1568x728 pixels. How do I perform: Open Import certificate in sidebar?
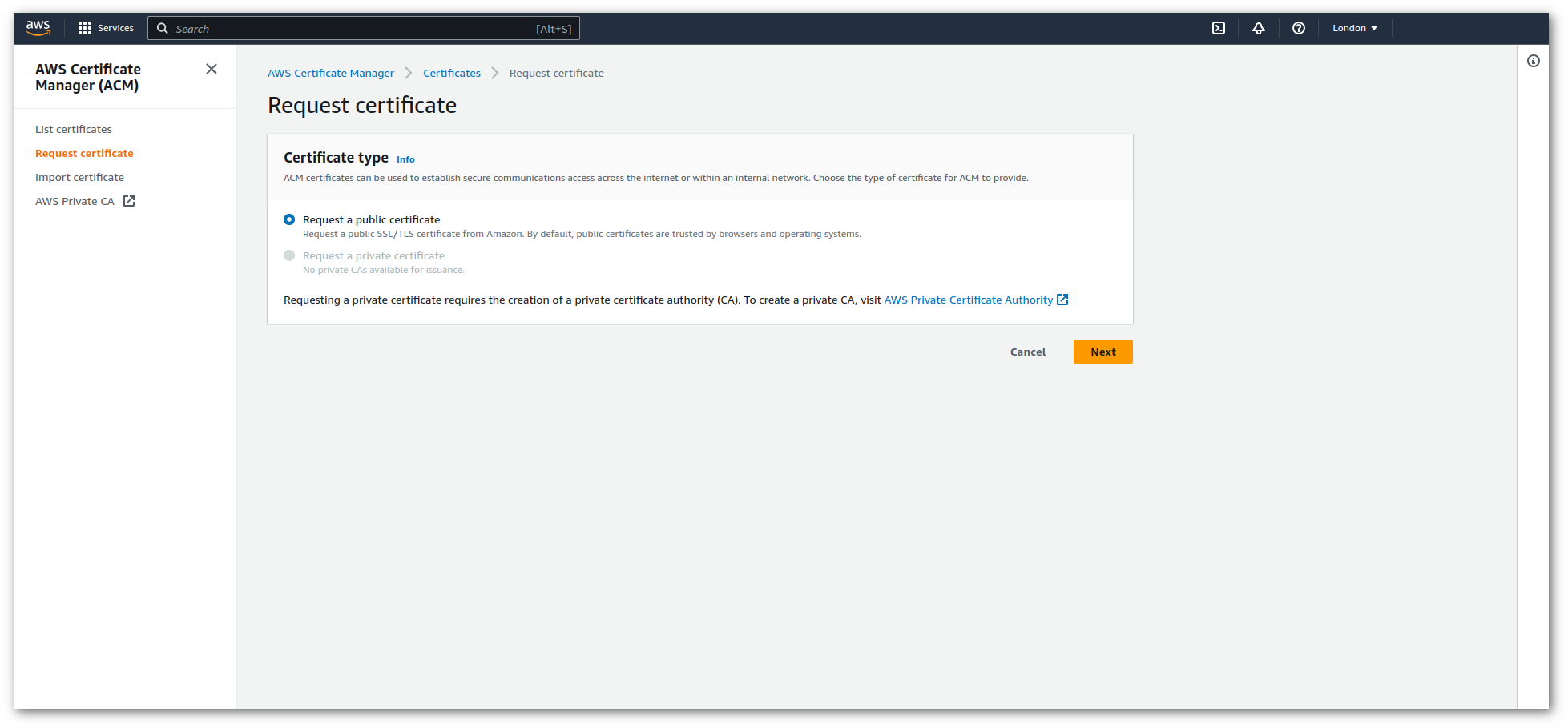tap(79, 177)
